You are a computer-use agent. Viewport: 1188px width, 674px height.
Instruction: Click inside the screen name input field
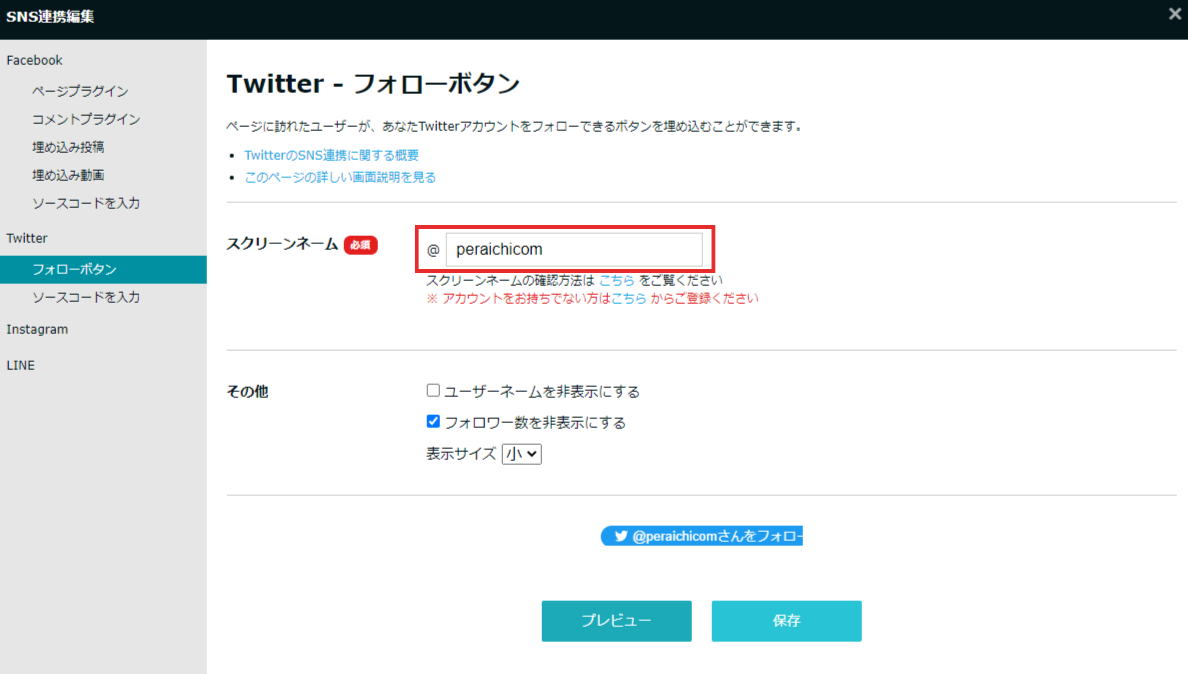pos(577,248)
